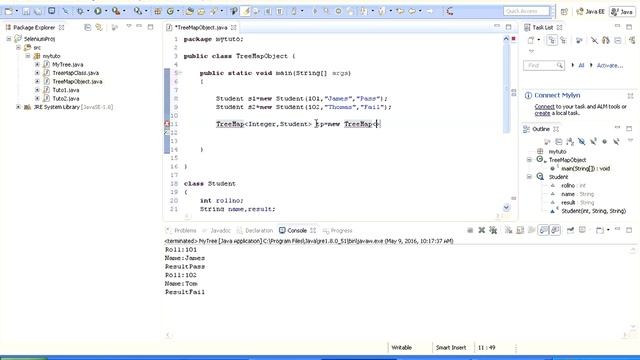Click the create link under Connect Mylyn
640x360 pixels.
(542, 113)
